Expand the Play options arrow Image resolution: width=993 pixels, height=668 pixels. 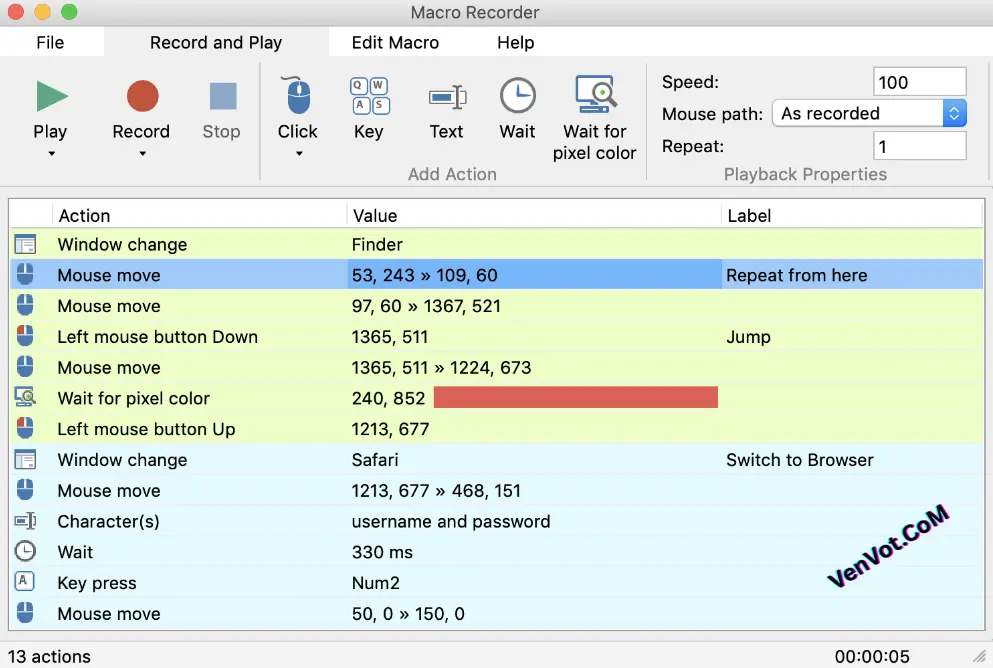click(x=51, y=153)
